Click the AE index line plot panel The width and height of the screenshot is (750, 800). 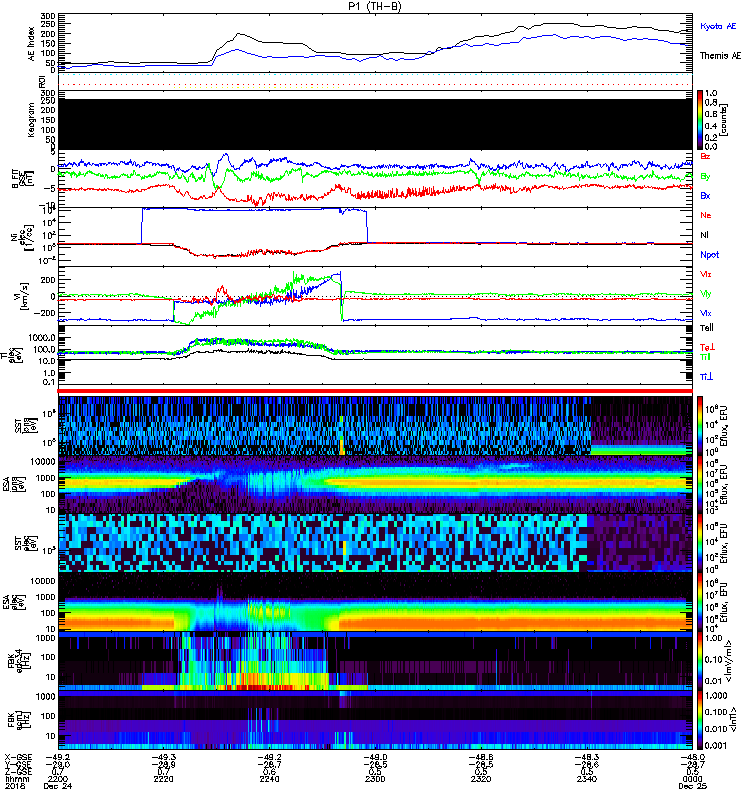(x=375, y=43)
